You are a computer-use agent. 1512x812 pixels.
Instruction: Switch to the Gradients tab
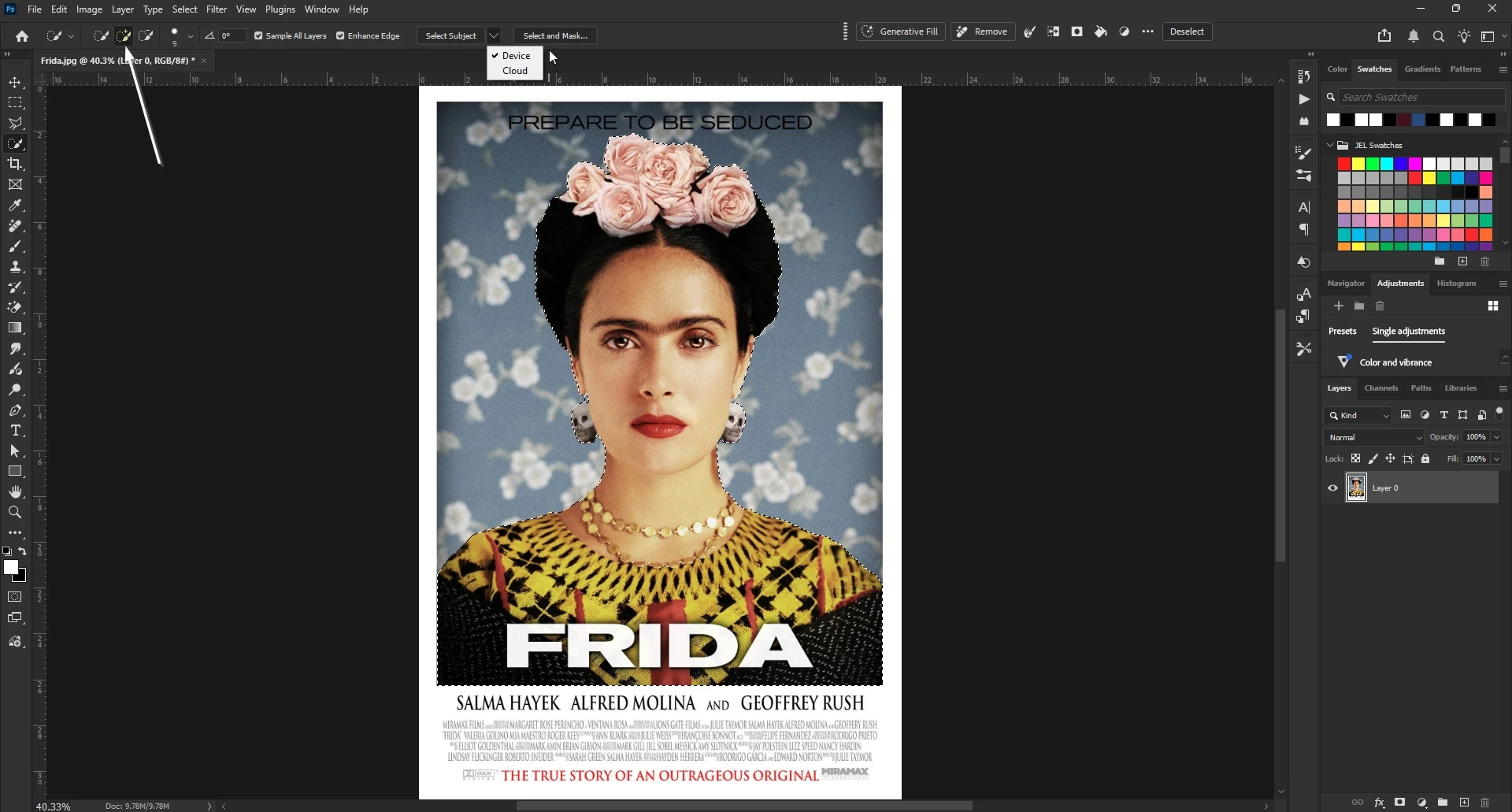tap(1422, 69)
